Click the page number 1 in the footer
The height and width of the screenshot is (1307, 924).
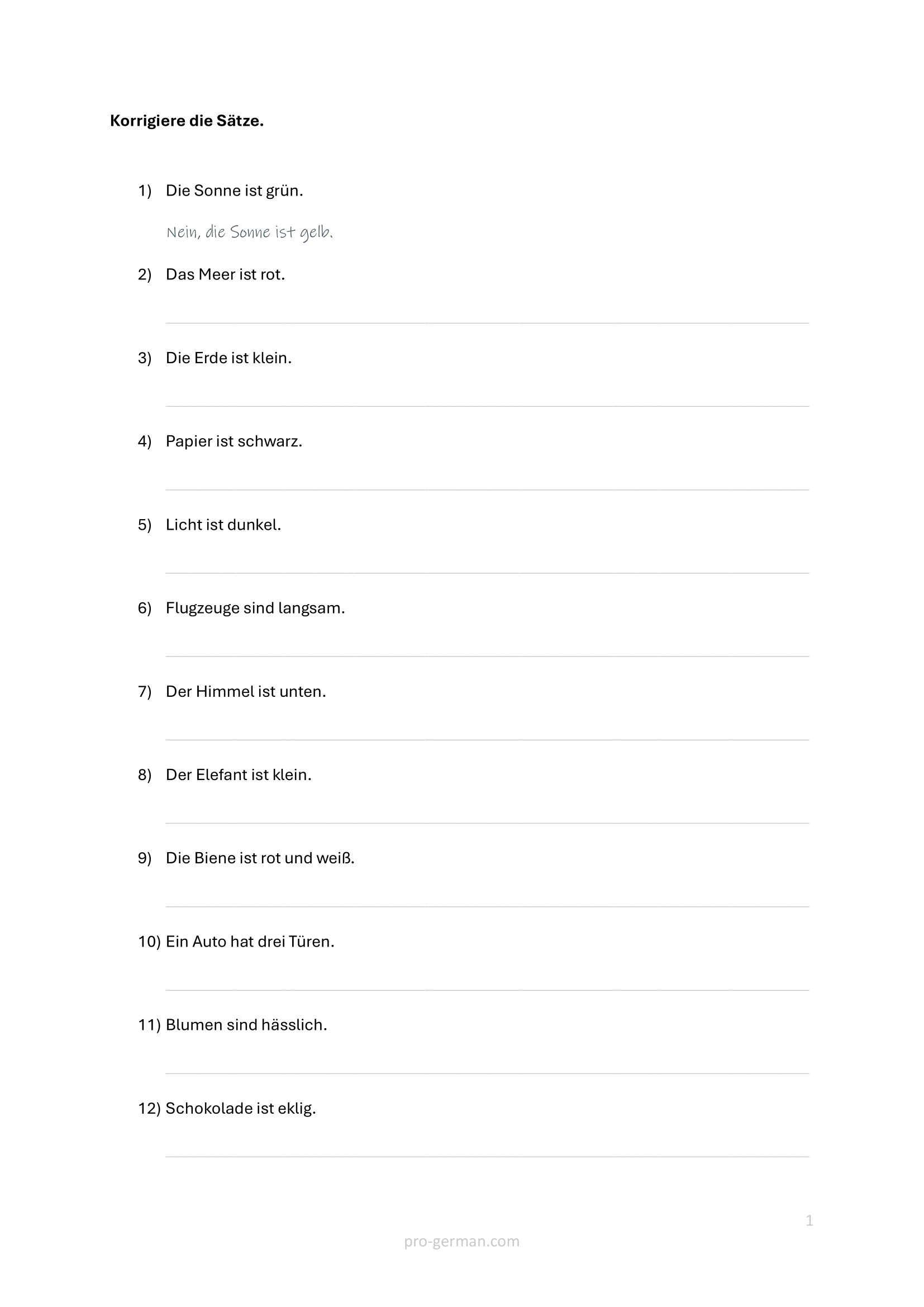(809, 1220)
